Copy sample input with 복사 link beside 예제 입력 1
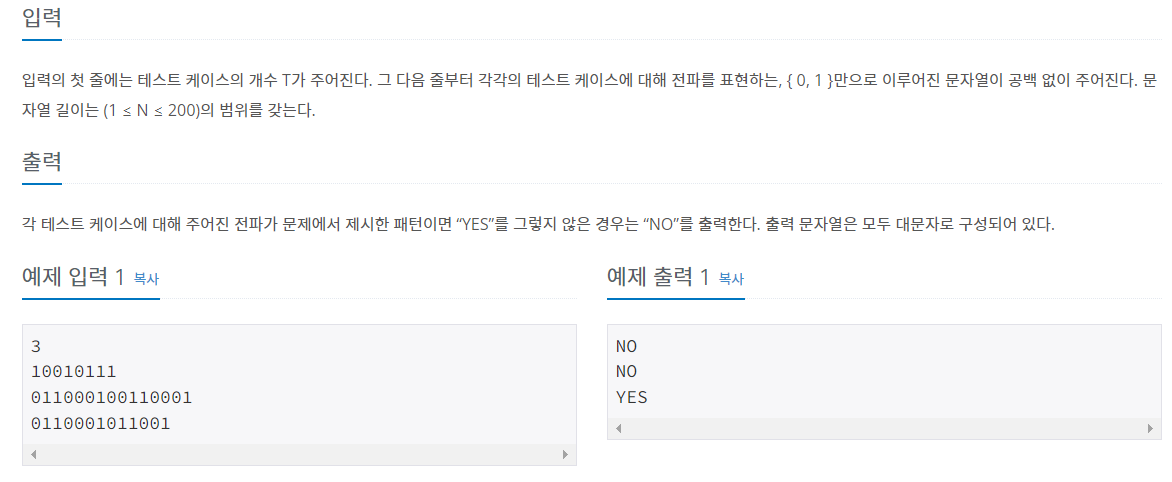Screen dimensions: 1172x482 [x=146, y=279]
